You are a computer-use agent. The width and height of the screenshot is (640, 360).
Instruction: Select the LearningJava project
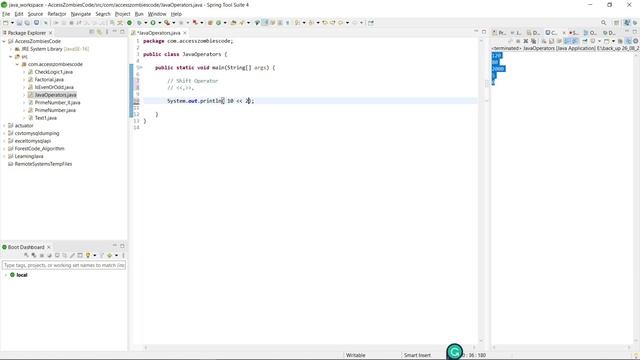click(29, 156)
